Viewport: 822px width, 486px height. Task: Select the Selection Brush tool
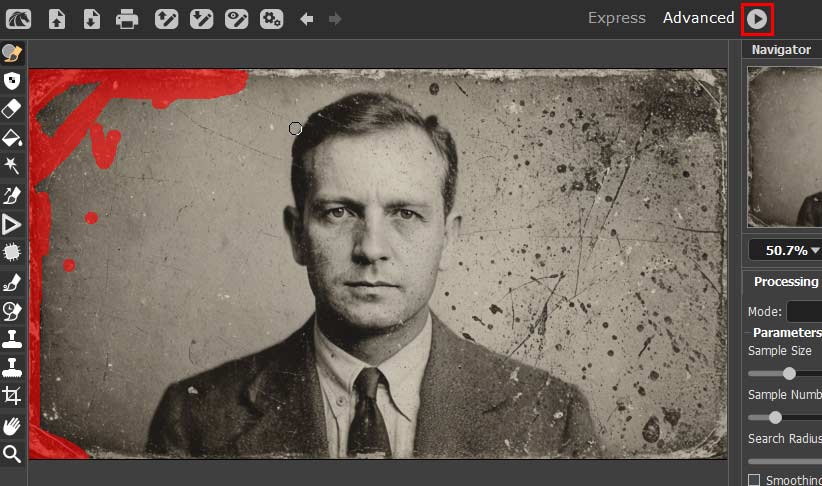click(12, 52)
